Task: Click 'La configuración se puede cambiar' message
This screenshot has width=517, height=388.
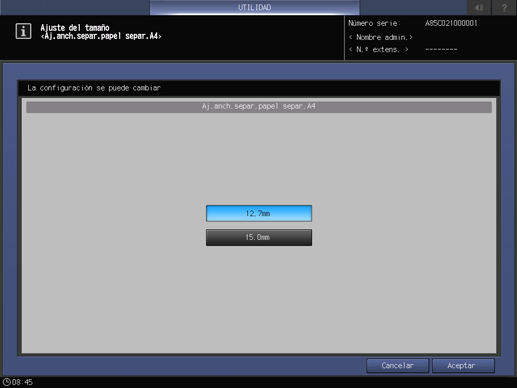Action: 94,88
